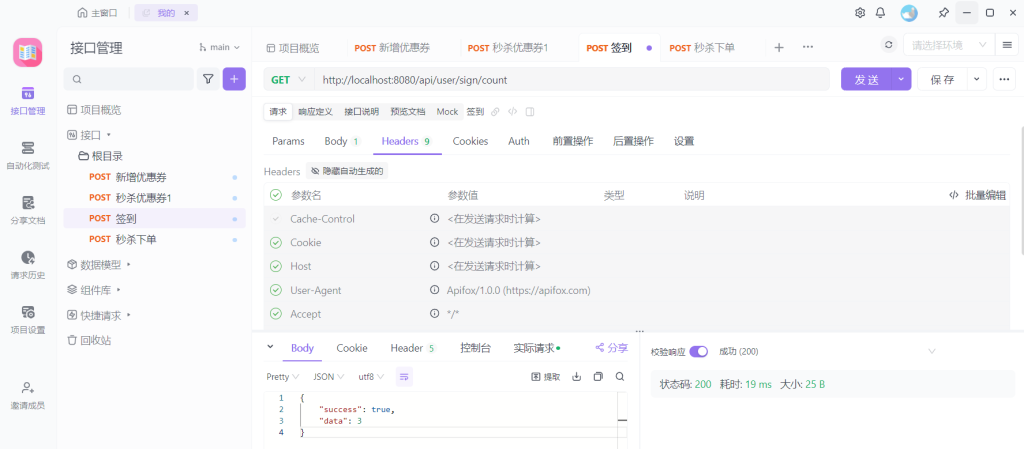Viewport: 1024px width, 449px height.
Task: Open the GET method dropdown
Action: point(289,79)
